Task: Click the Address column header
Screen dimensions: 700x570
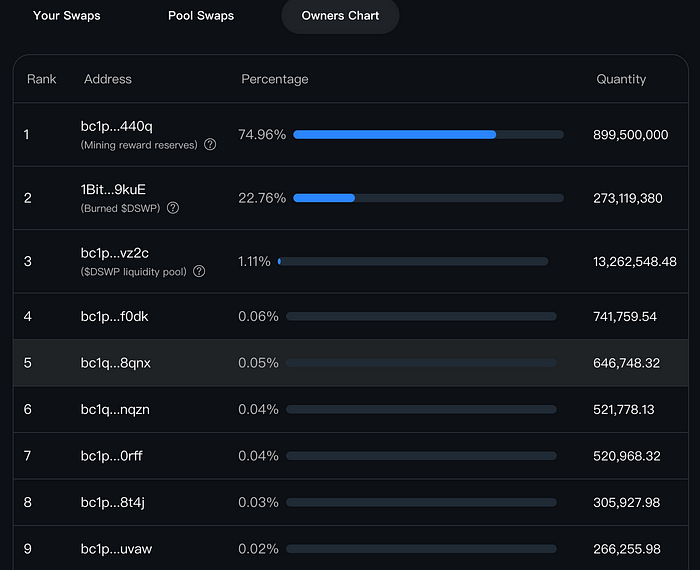Action: pos(108,79)
